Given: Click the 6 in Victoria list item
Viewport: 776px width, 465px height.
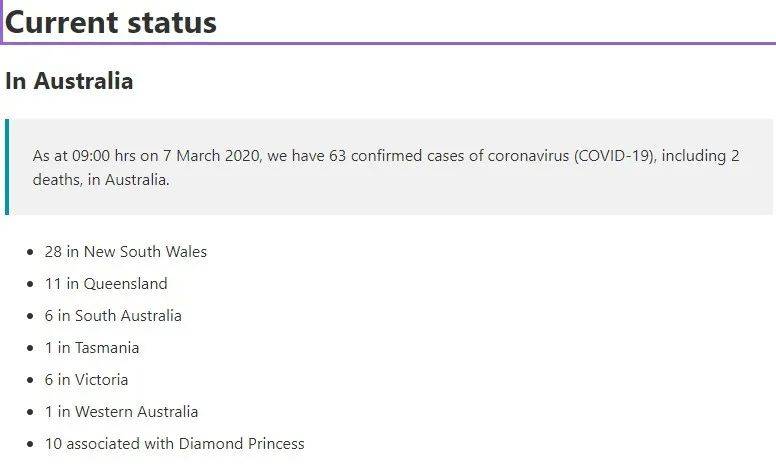Looking at the screenshot, I should pyautogui.click(x=86, y=380).
